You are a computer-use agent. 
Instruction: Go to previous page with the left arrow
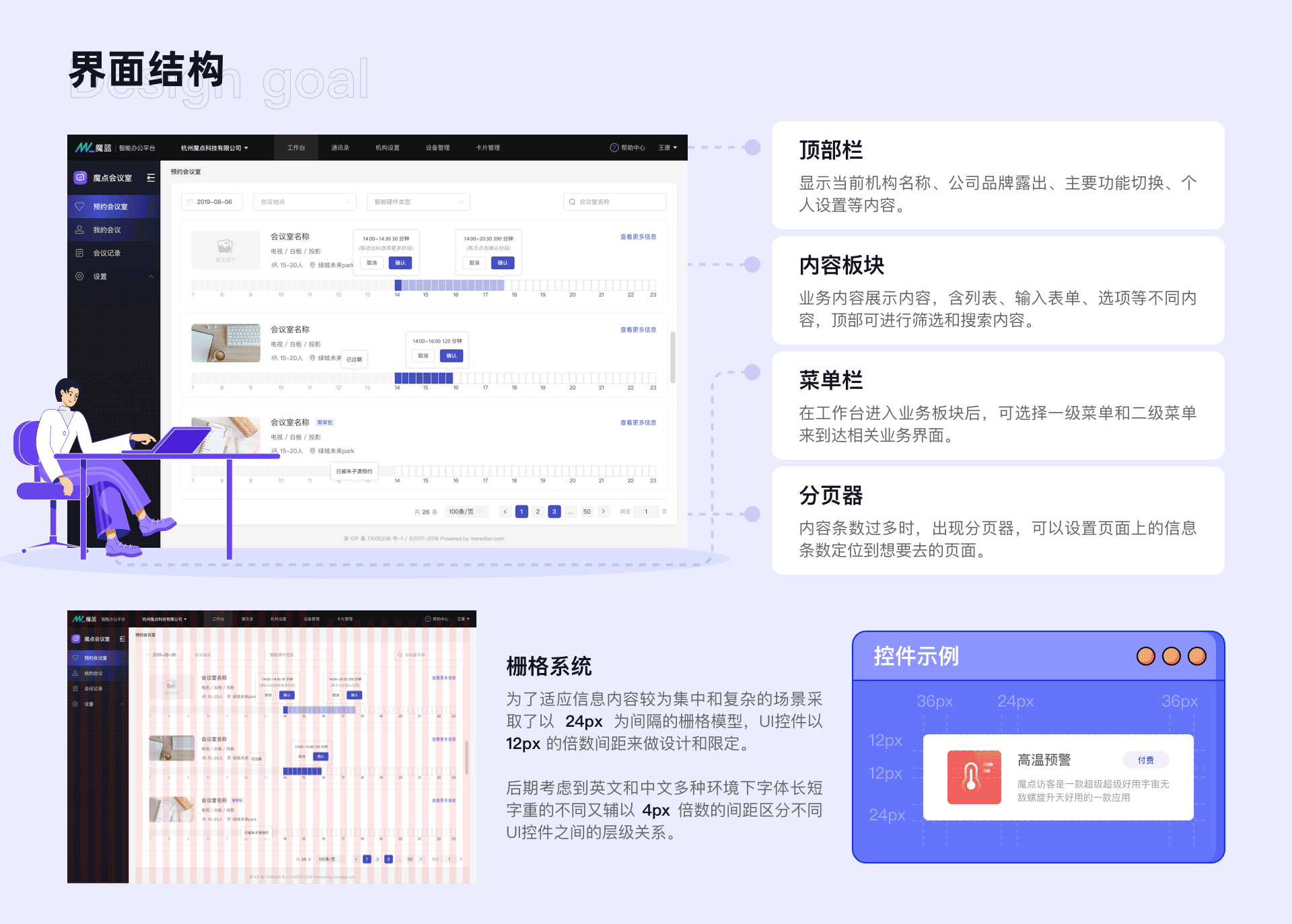505,511
